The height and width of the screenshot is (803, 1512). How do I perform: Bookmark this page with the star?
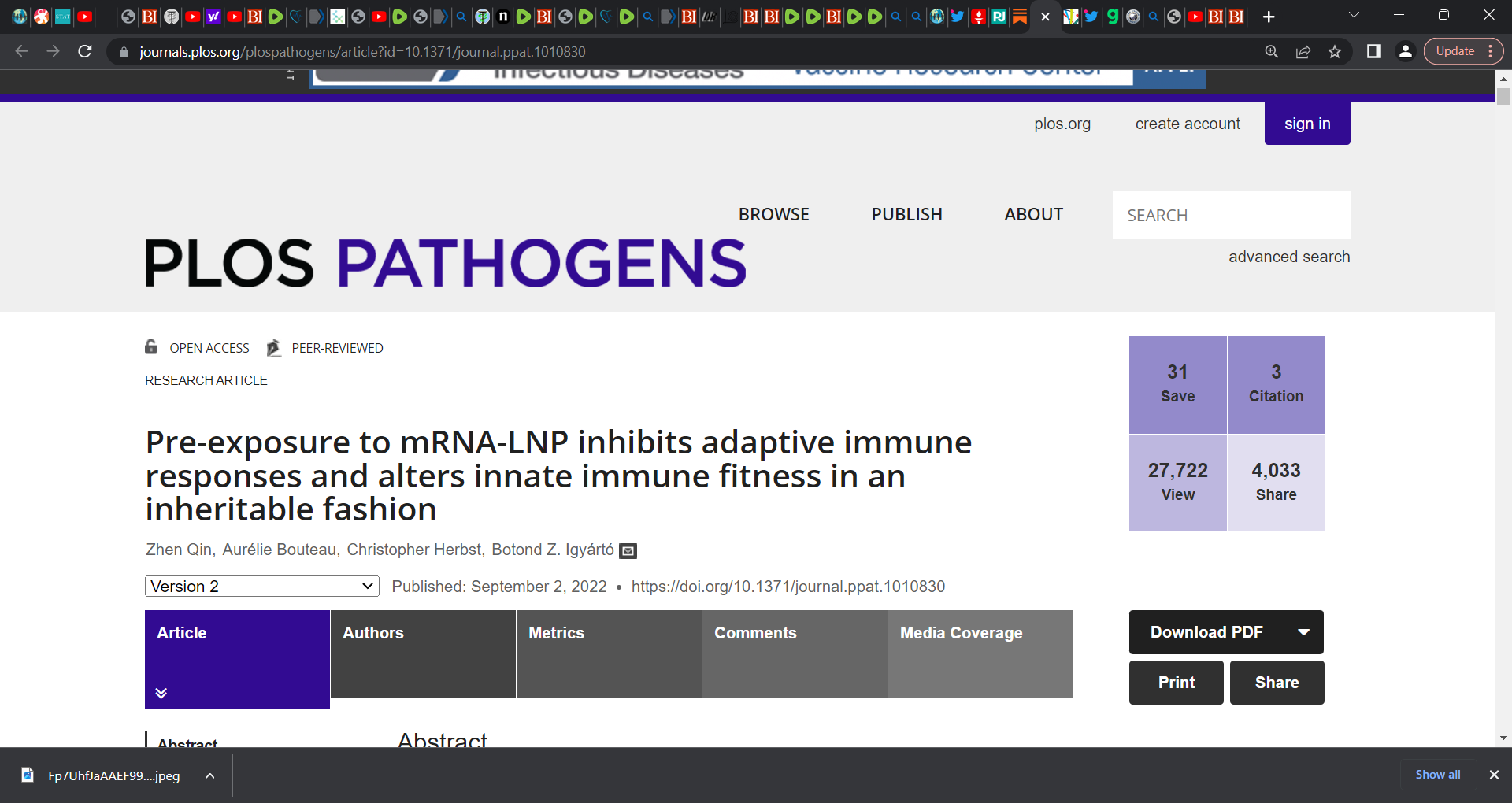click(1335, 51)
